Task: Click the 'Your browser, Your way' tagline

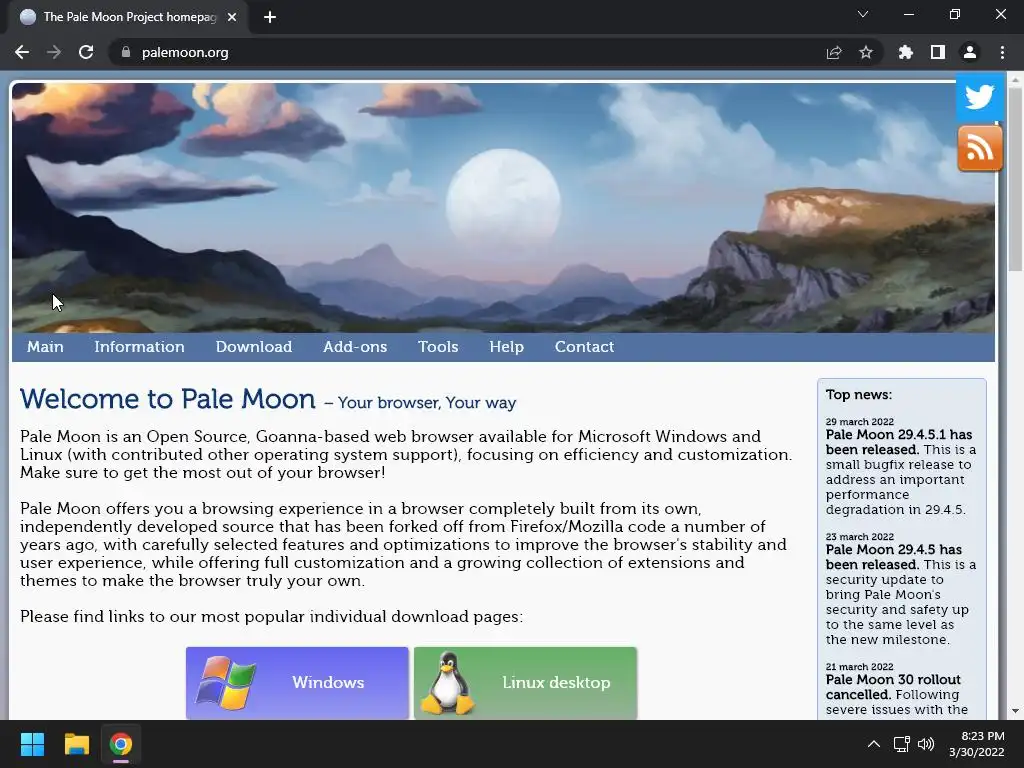Action: tap(427, 403)
